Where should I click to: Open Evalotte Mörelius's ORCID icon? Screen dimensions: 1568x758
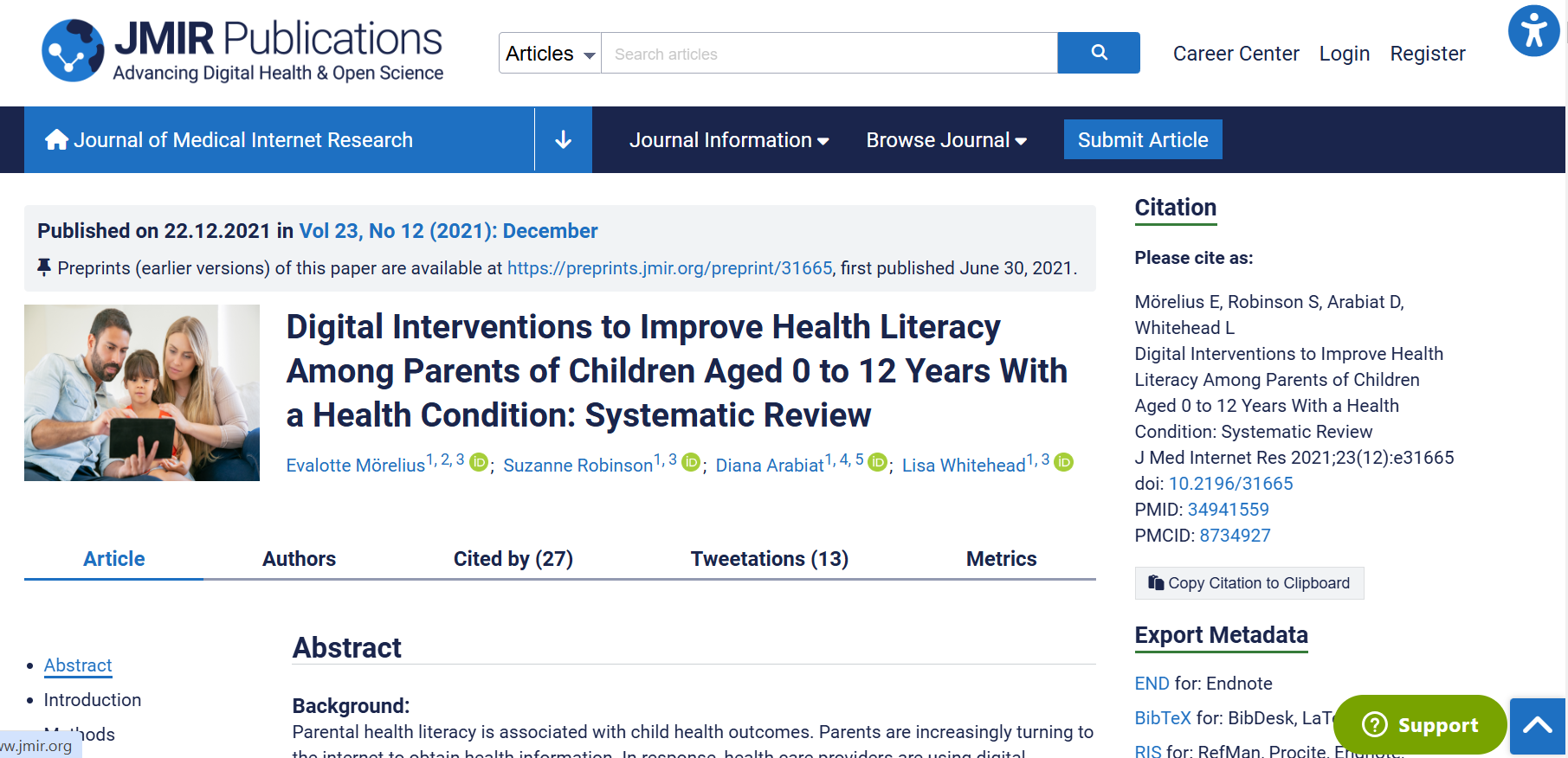(479, 463)
